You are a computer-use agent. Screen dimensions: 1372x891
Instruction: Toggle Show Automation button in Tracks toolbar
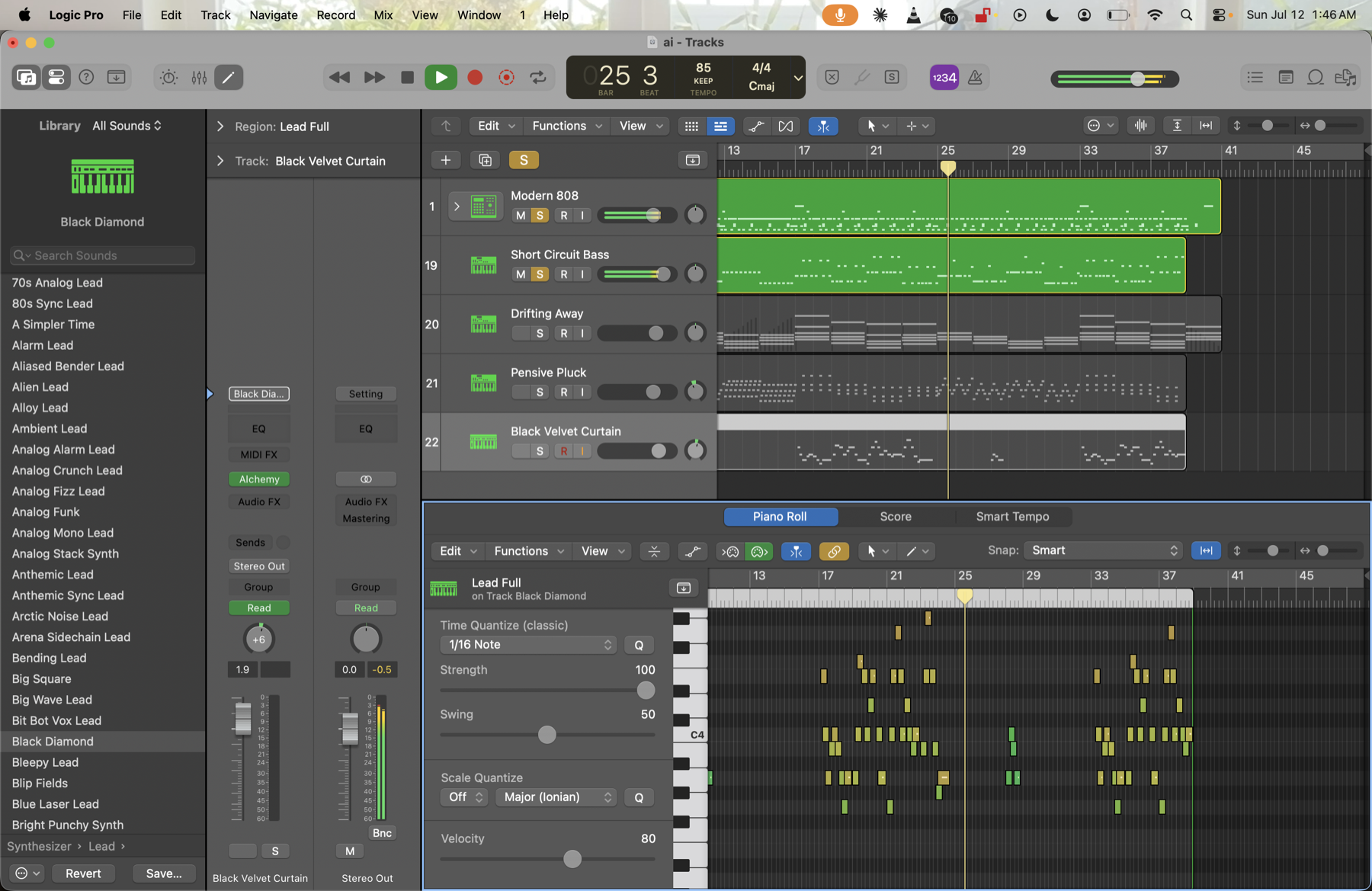(756, 126)
